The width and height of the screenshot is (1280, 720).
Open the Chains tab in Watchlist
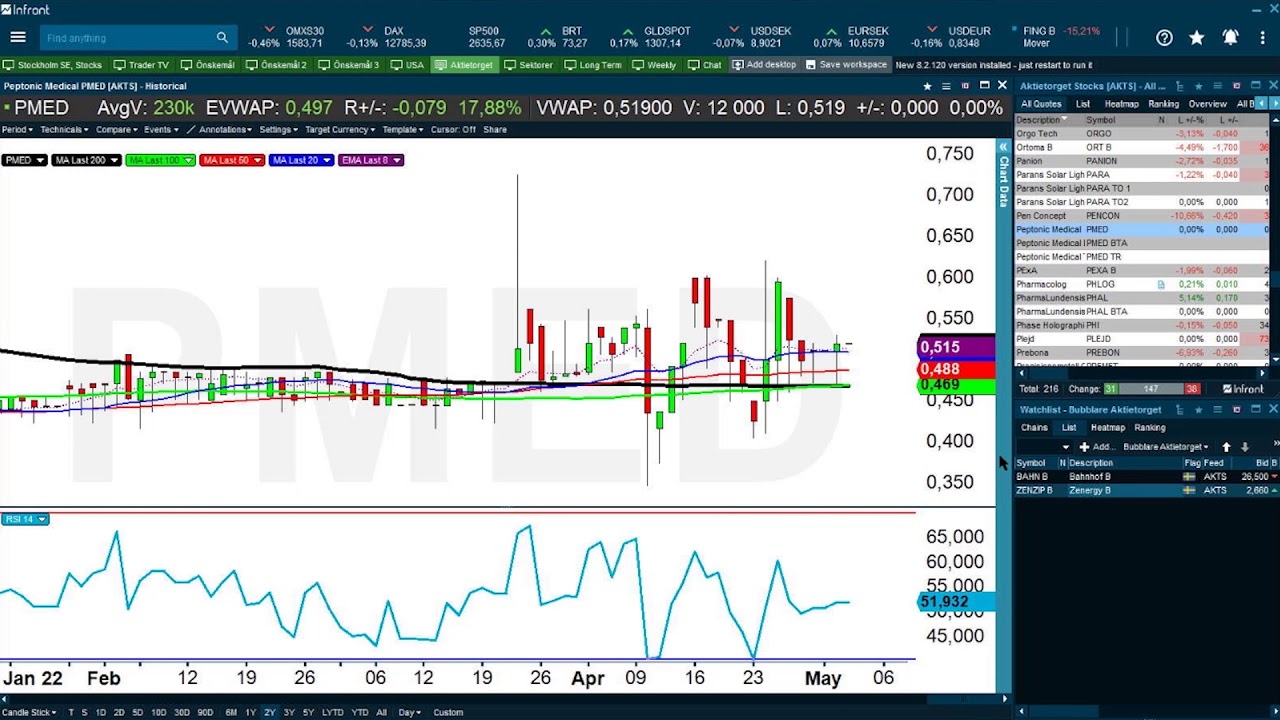click(1034, 428)
